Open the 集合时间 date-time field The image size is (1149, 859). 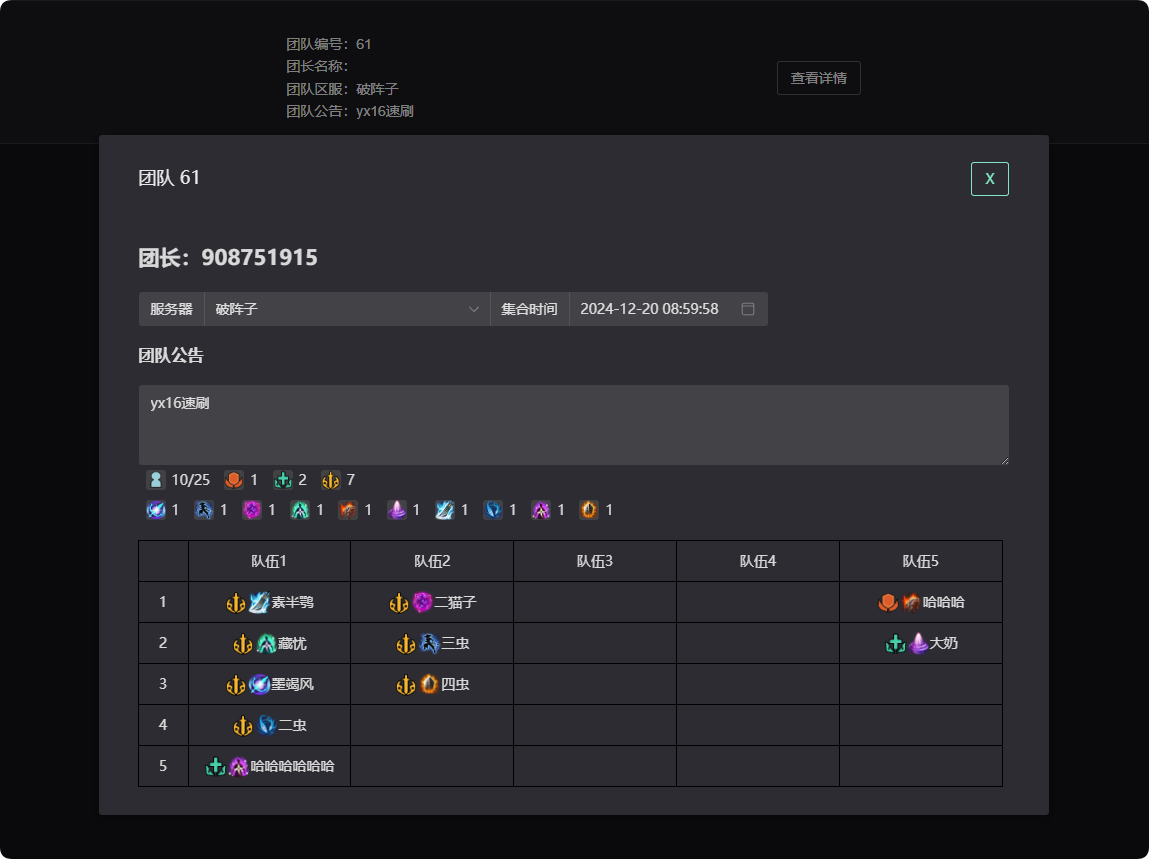point(650,309)
